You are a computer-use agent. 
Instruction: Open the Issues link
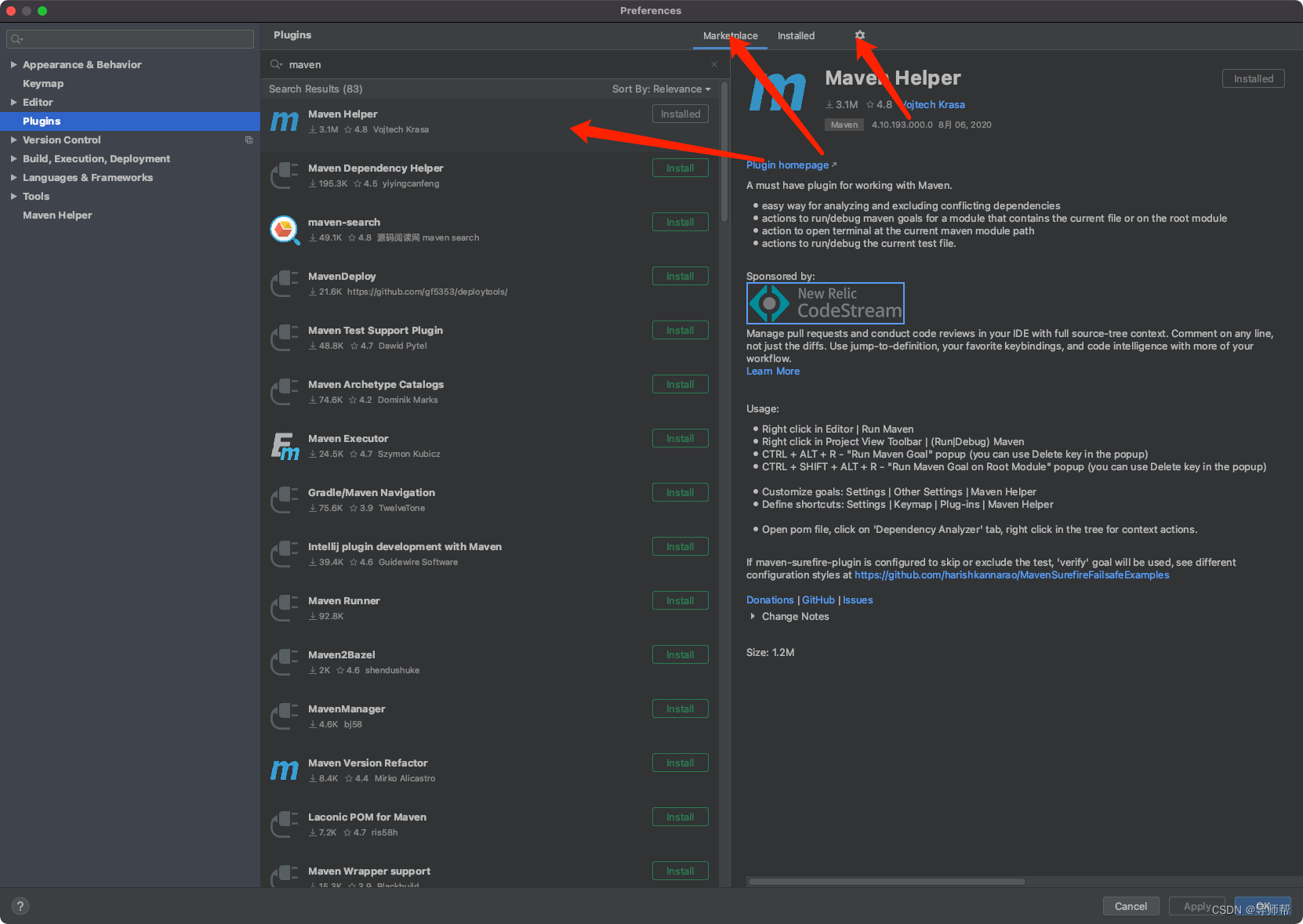coord(858,600)
